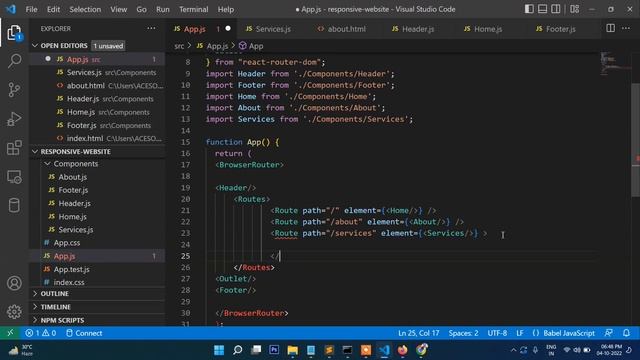Open the Help menu
Screen dimensions: 640x360
pos(226,9)
